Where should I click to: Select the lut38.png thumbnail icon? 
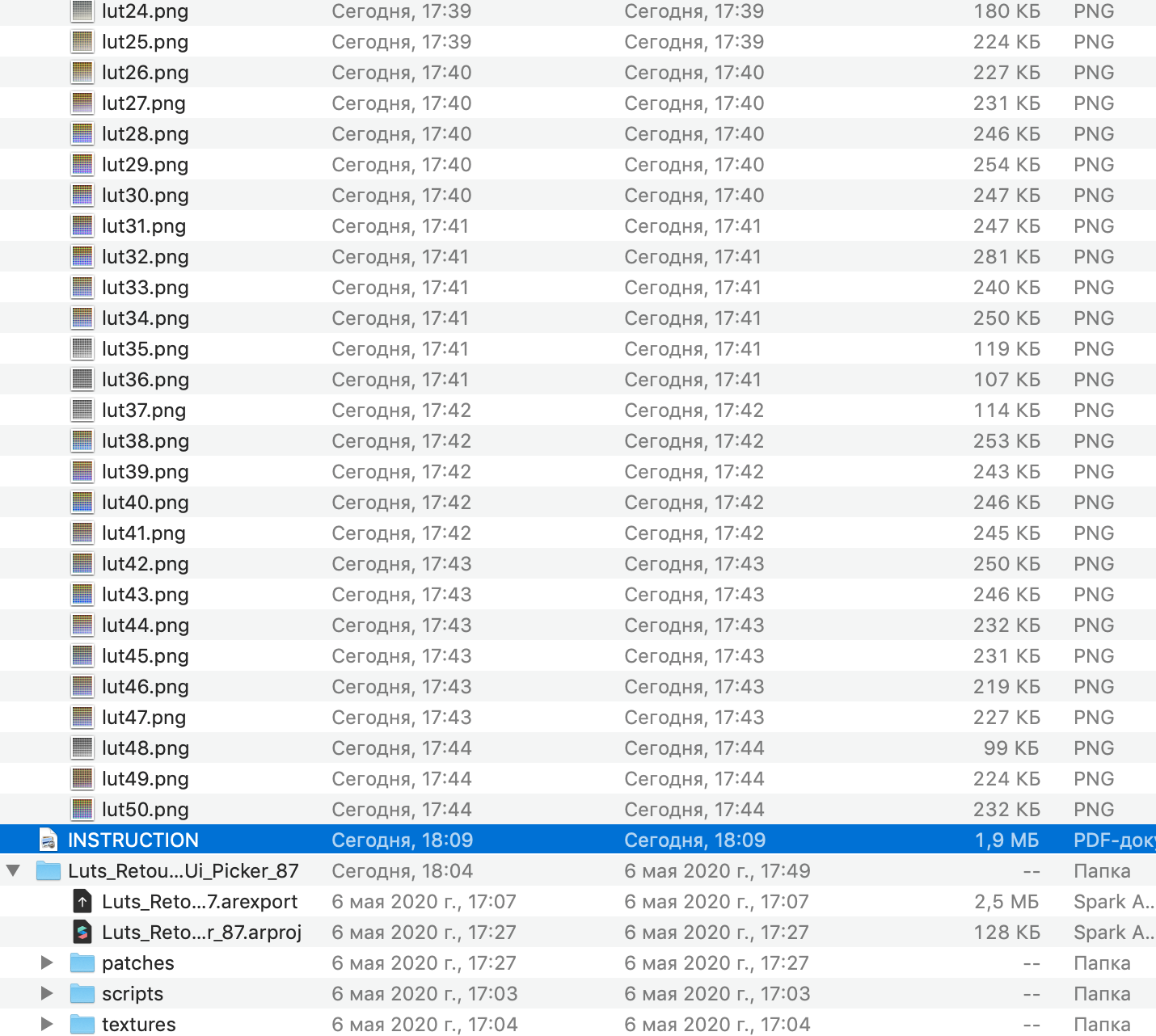click(82, 441)
